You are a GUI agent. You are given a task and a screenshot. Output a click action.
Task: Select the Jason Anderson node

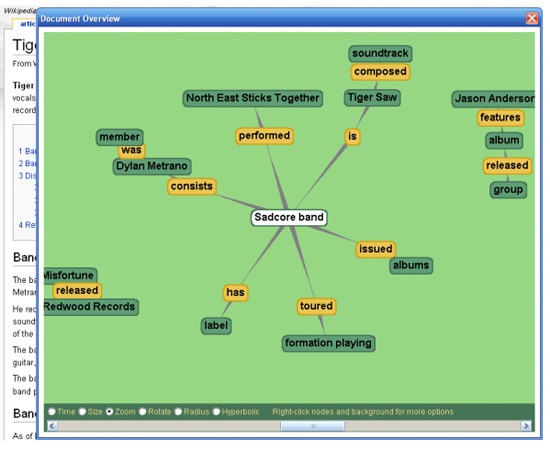(x=494, y=99)
